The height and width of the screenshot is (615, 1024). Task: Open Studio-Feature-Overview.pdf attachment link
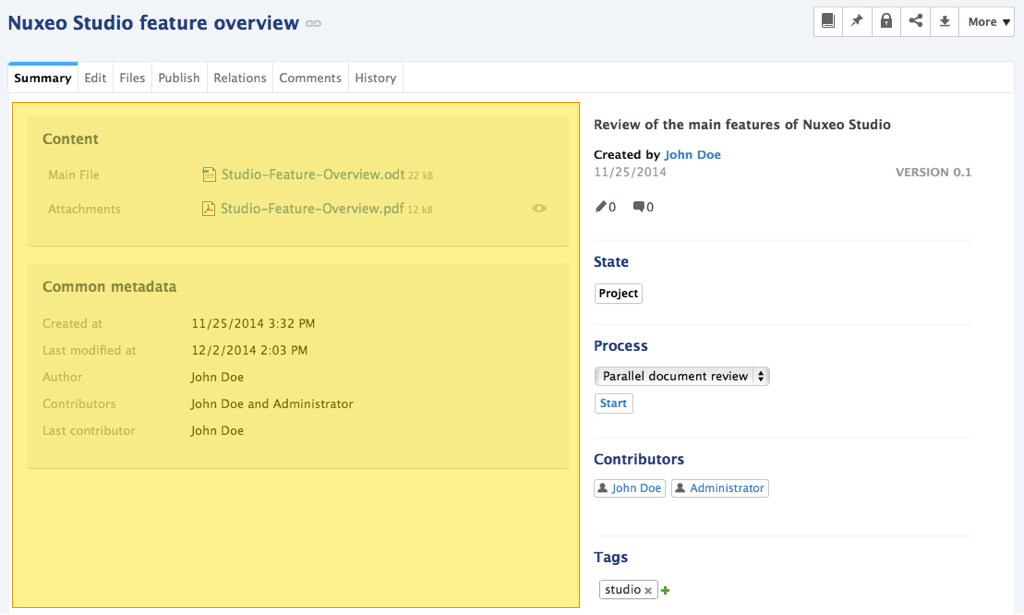(x=312, y=208)
